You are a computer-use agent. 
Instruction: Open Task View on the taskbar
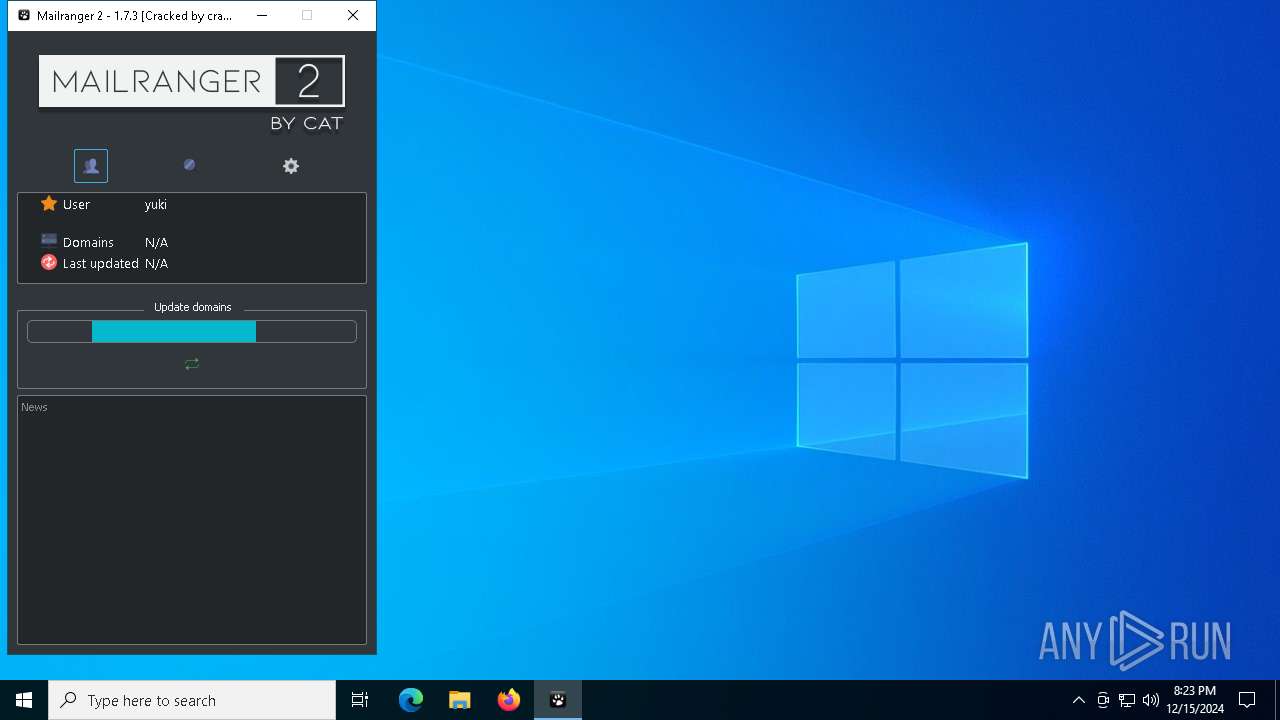point(360,700)
